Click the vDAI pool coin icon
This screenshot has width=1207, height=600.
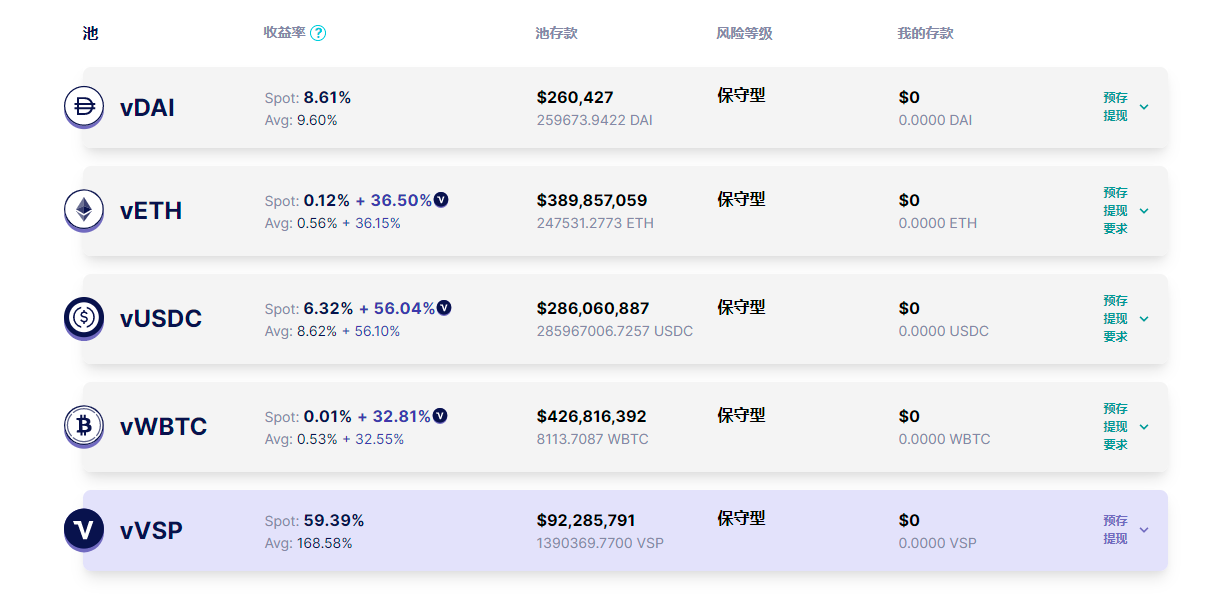coord(84,106)
